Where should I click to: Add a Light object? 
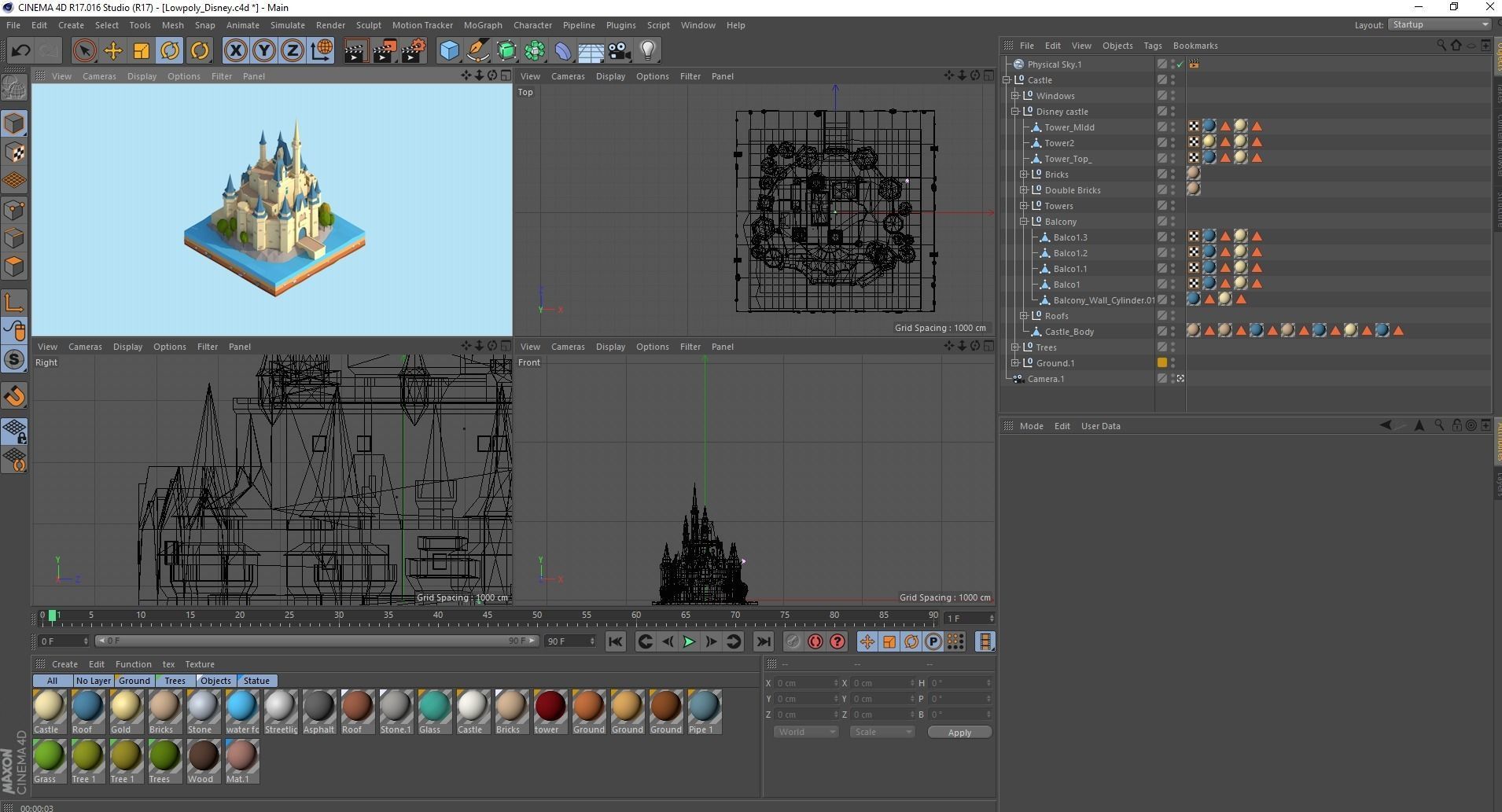tap(648, 51)
